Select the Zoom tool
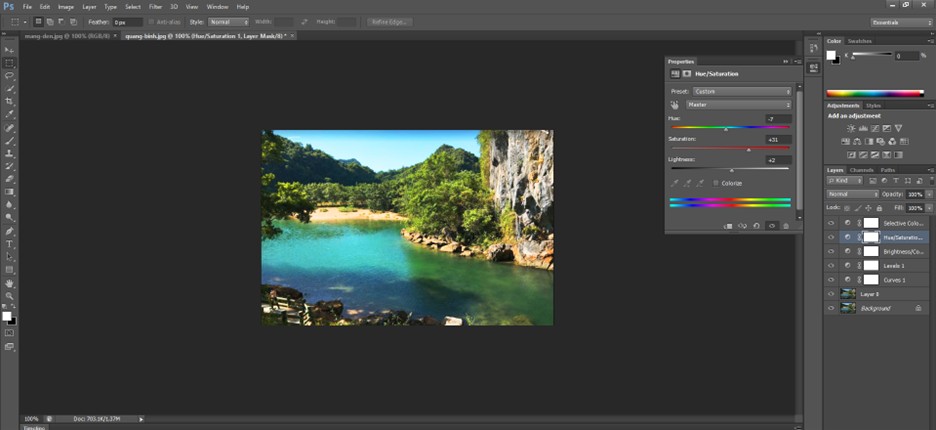 pos(9,296)
